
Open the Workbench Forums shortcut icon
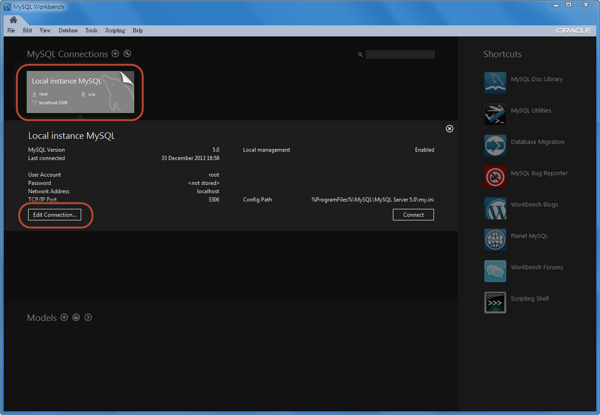click(495, 269)
